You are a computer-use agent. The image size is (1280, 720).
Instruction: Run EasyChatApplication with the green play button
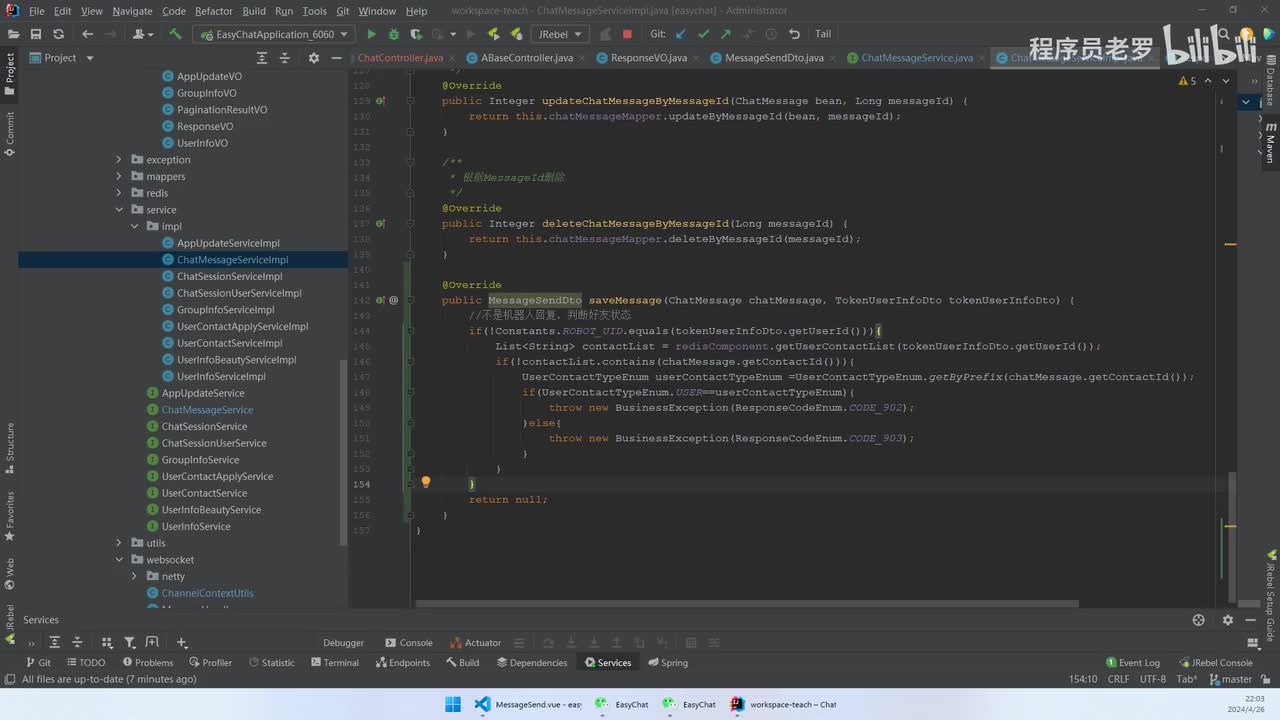[371, 34]
